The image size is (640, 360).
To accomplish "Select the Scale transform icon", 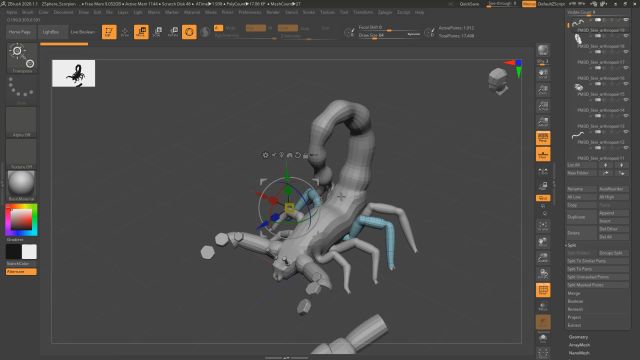I will [158, 32].
